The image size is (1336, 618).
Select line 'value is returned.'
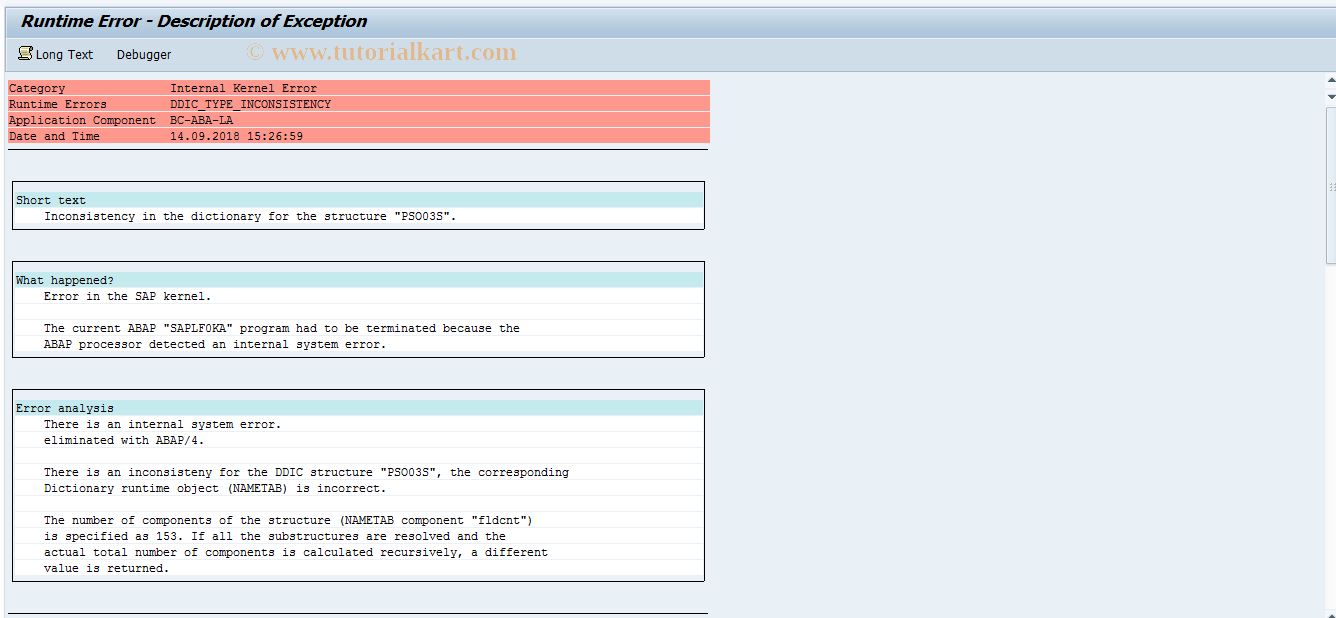pyautogui.click(x=106, y=568)
